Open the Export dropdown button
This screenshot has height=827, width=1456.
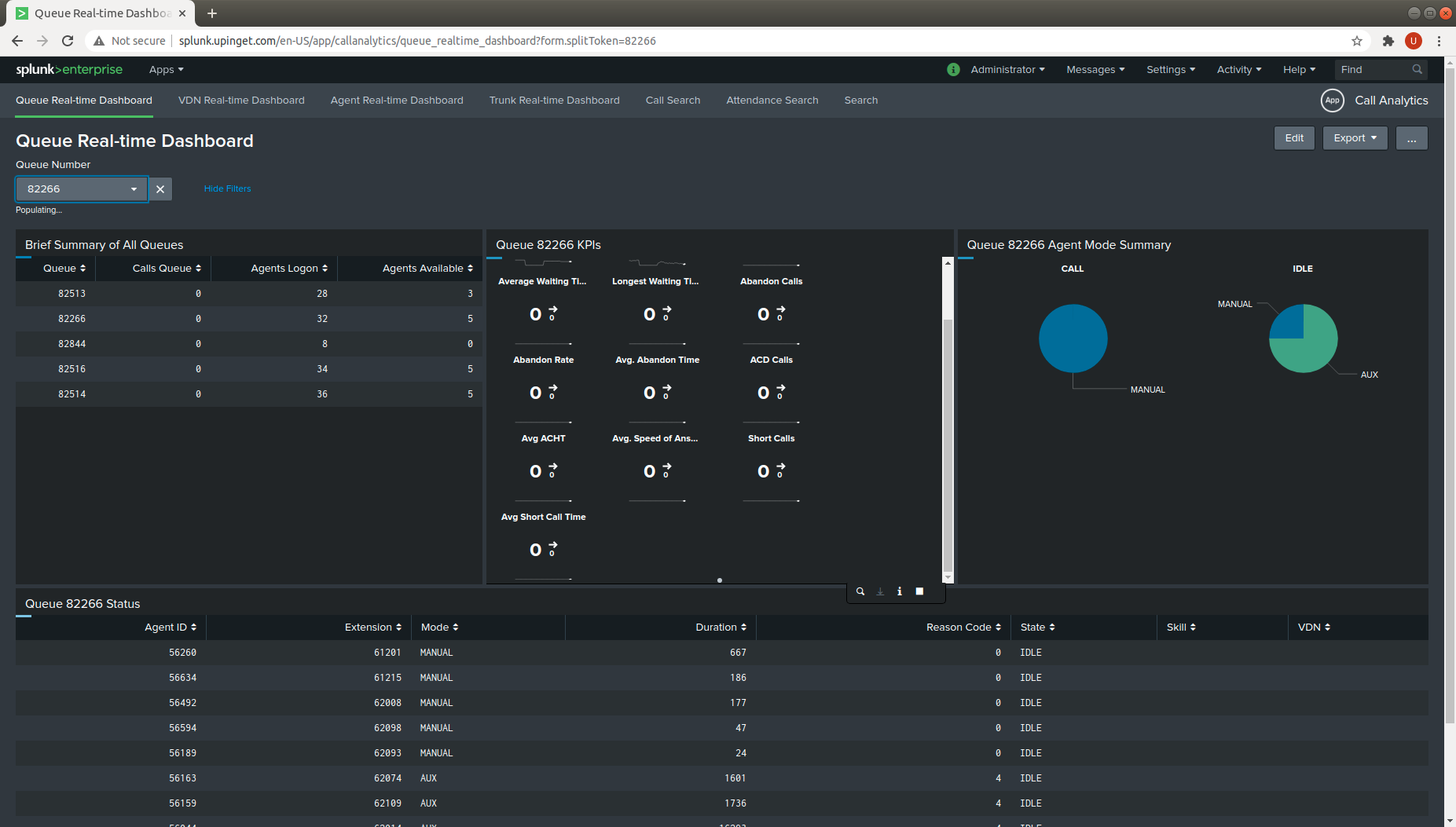coord(1355,138)
